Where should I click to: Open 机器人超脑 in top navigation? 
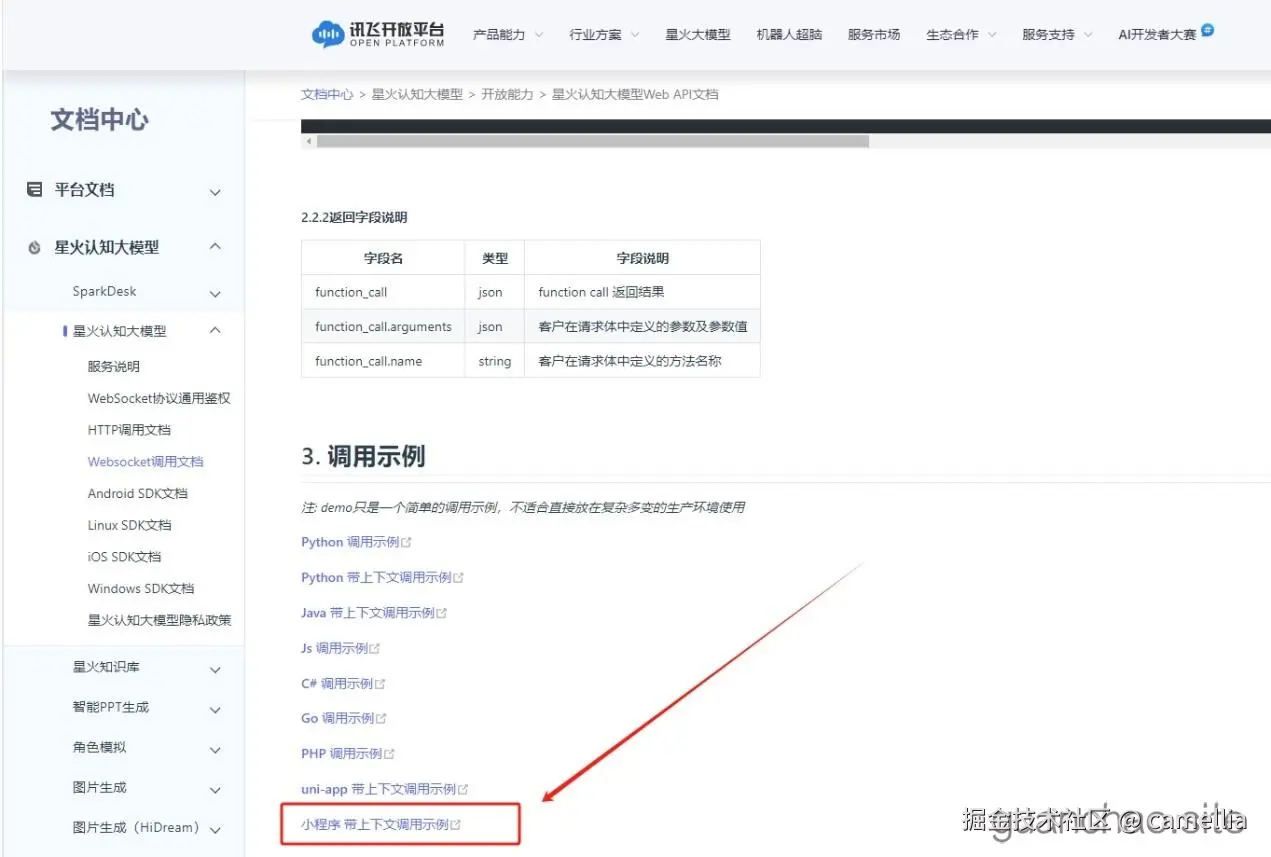tap(789, 34)
